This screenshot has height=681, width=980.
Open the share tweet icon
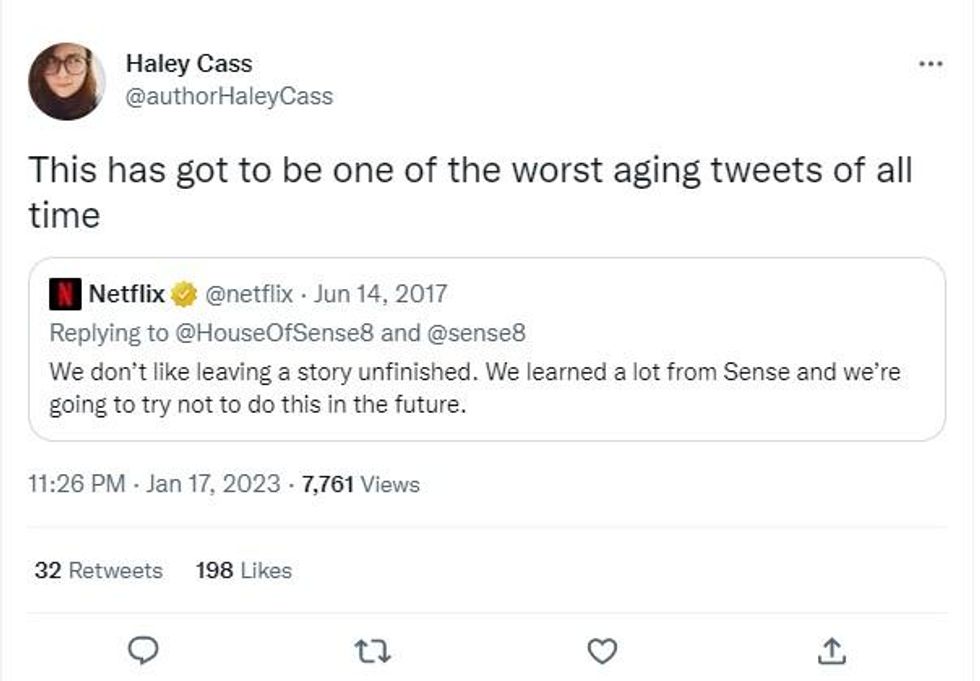tap(830, 652)
